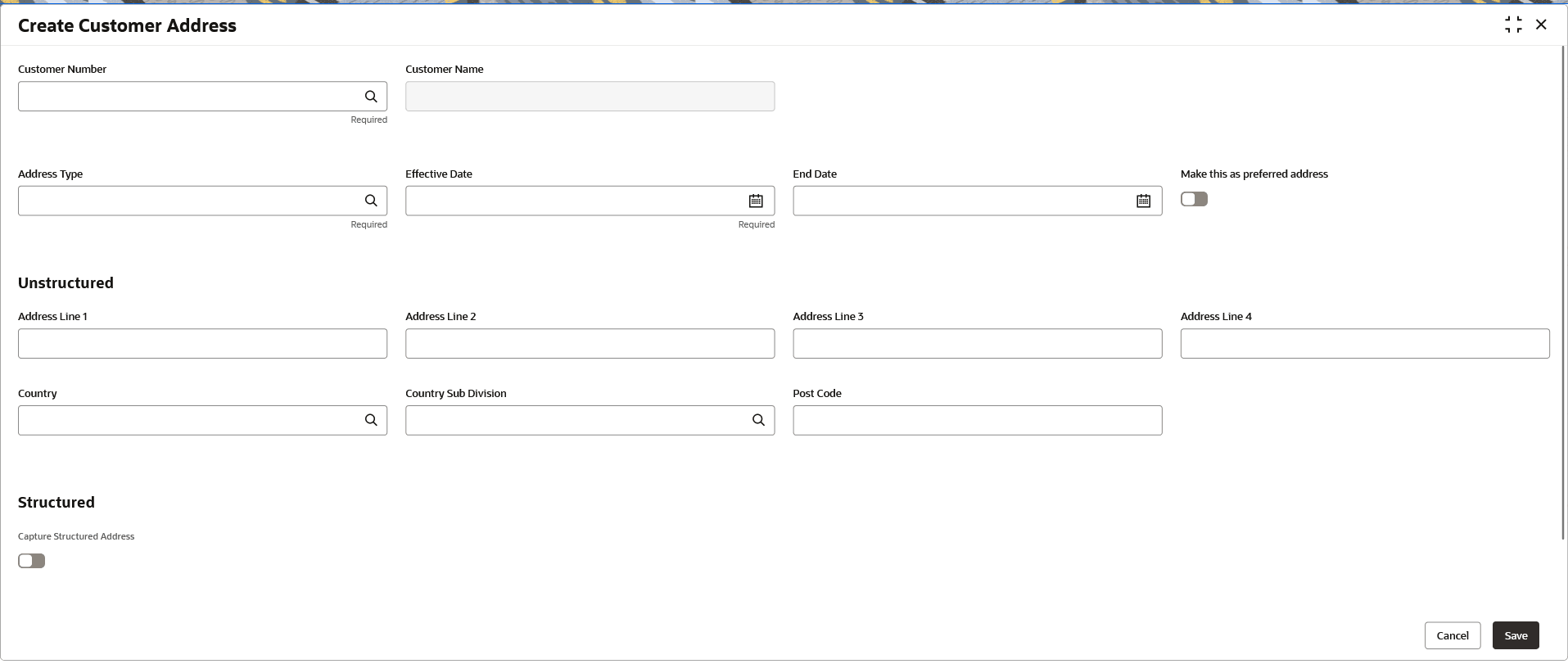Click the vertical scrollbar of the dialog
Screen dimensions: 1568x664
(1564, 292)
